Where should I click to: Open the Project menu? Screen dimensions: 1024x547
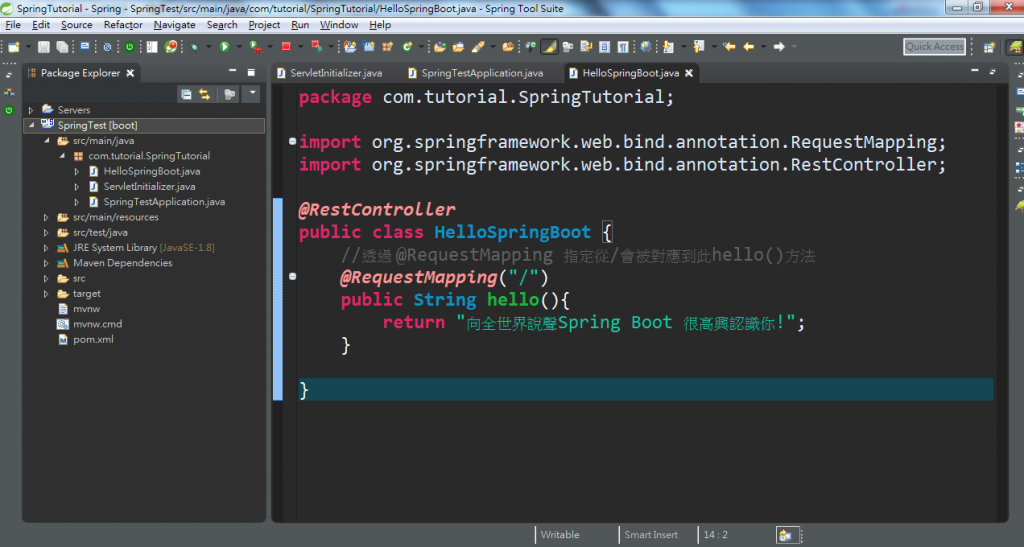[264, 25]
